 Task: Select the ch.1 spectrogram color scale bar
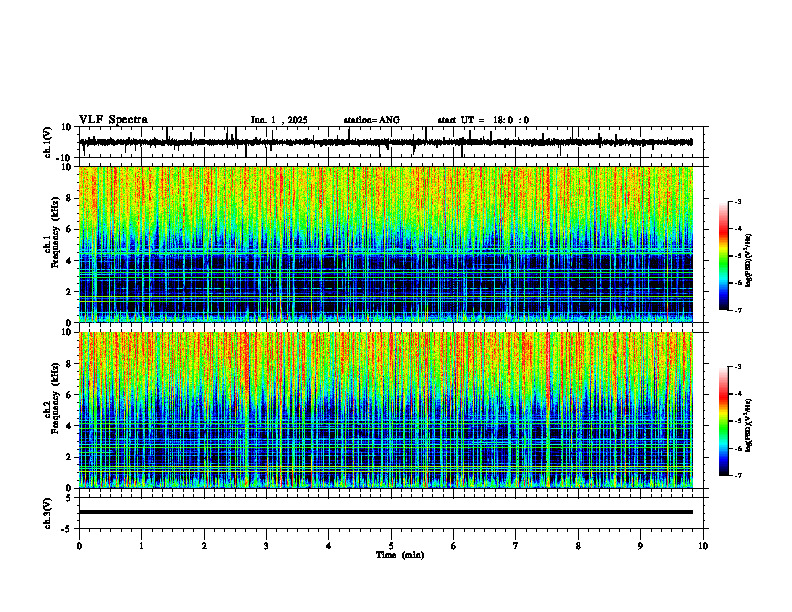pyautogui.click(x=724, y=256)
